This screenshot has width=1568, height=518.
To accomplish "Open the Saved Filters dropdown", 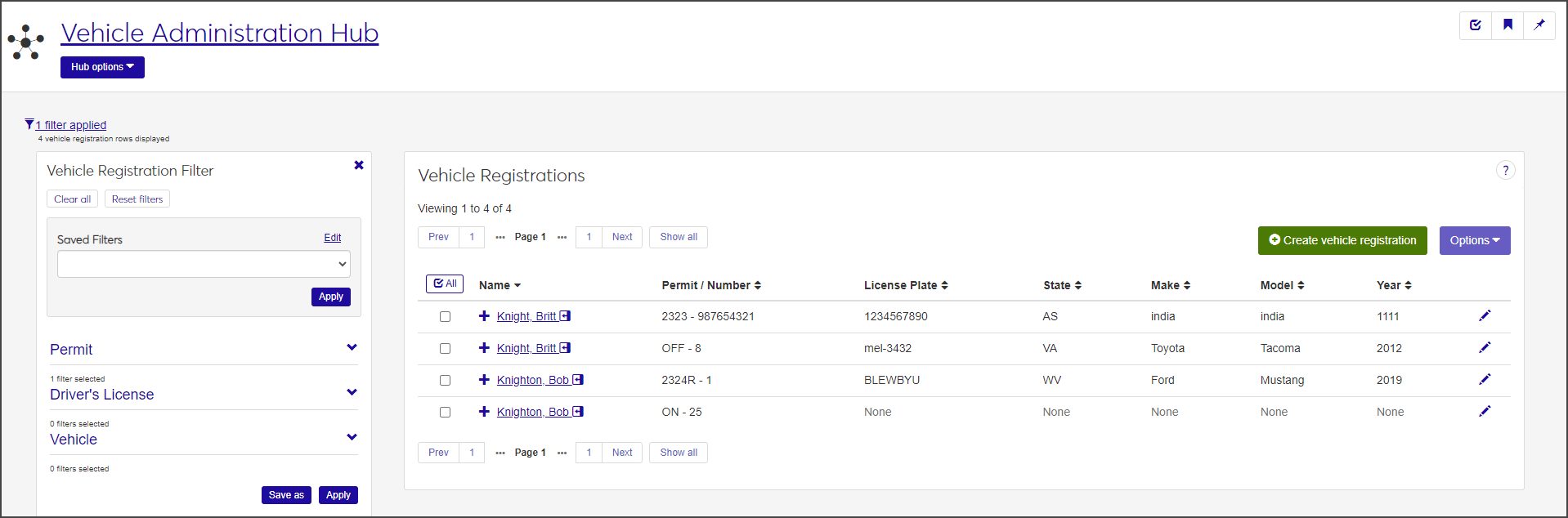I will (x=204, y=264).
